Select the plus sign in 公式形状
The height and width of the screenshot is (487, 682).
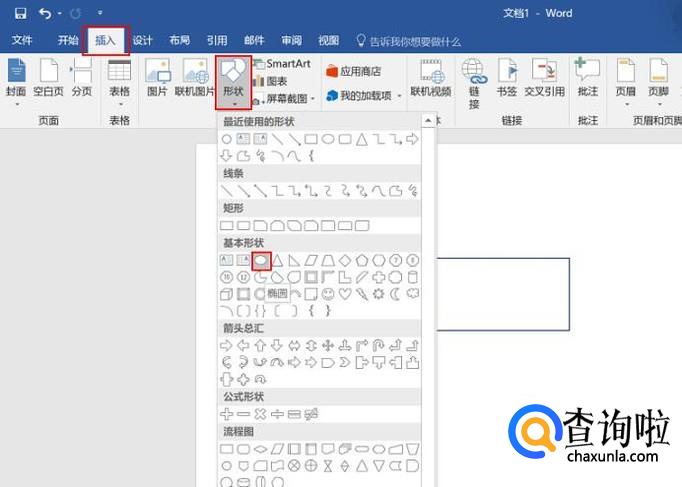coord(226,414)
